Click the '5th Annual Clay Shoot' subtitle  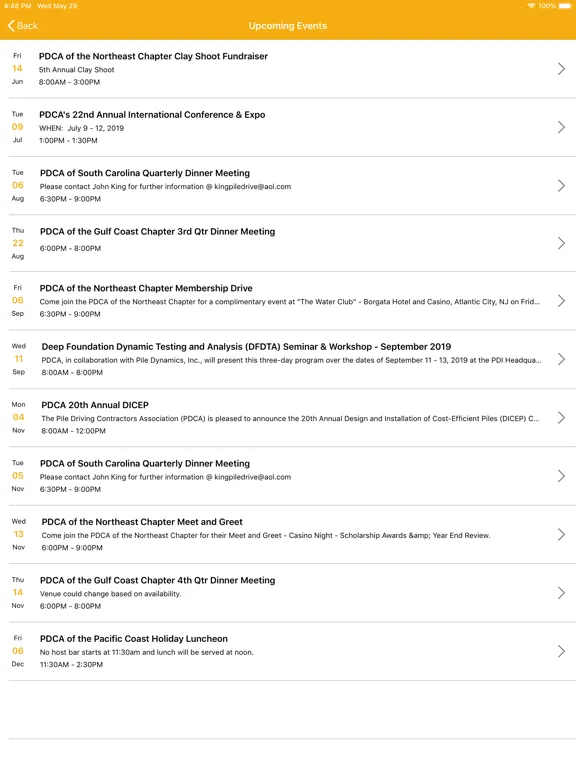pos(76,70)
